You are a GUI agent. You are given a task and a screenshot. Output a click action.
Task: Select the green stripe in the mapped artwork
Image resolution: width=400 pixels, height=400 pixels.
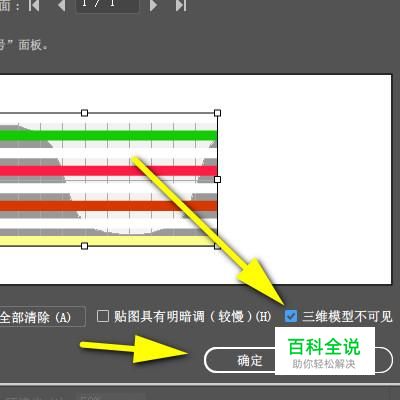(x=108, y=135)
